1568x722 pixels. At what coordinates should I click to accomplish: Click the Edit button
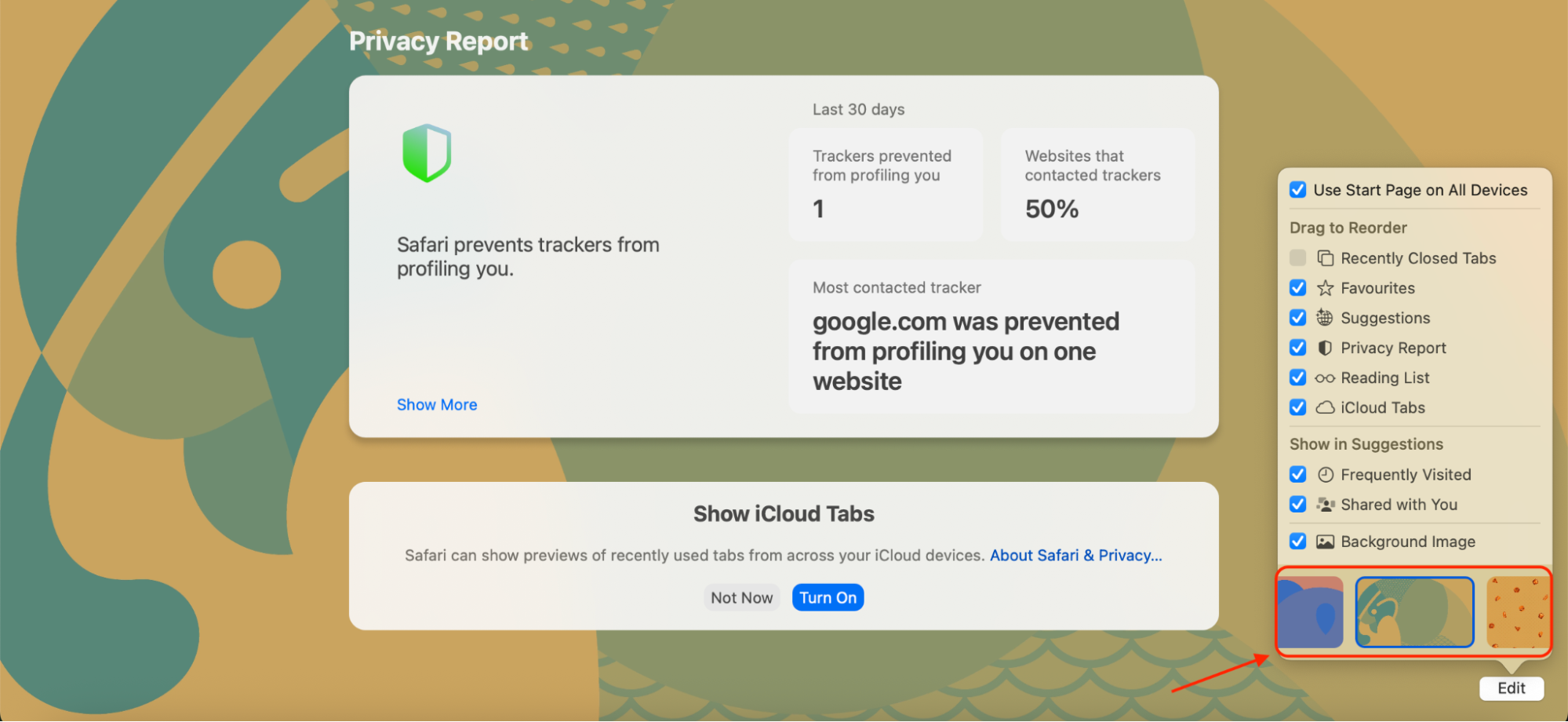click(1511, 688)
